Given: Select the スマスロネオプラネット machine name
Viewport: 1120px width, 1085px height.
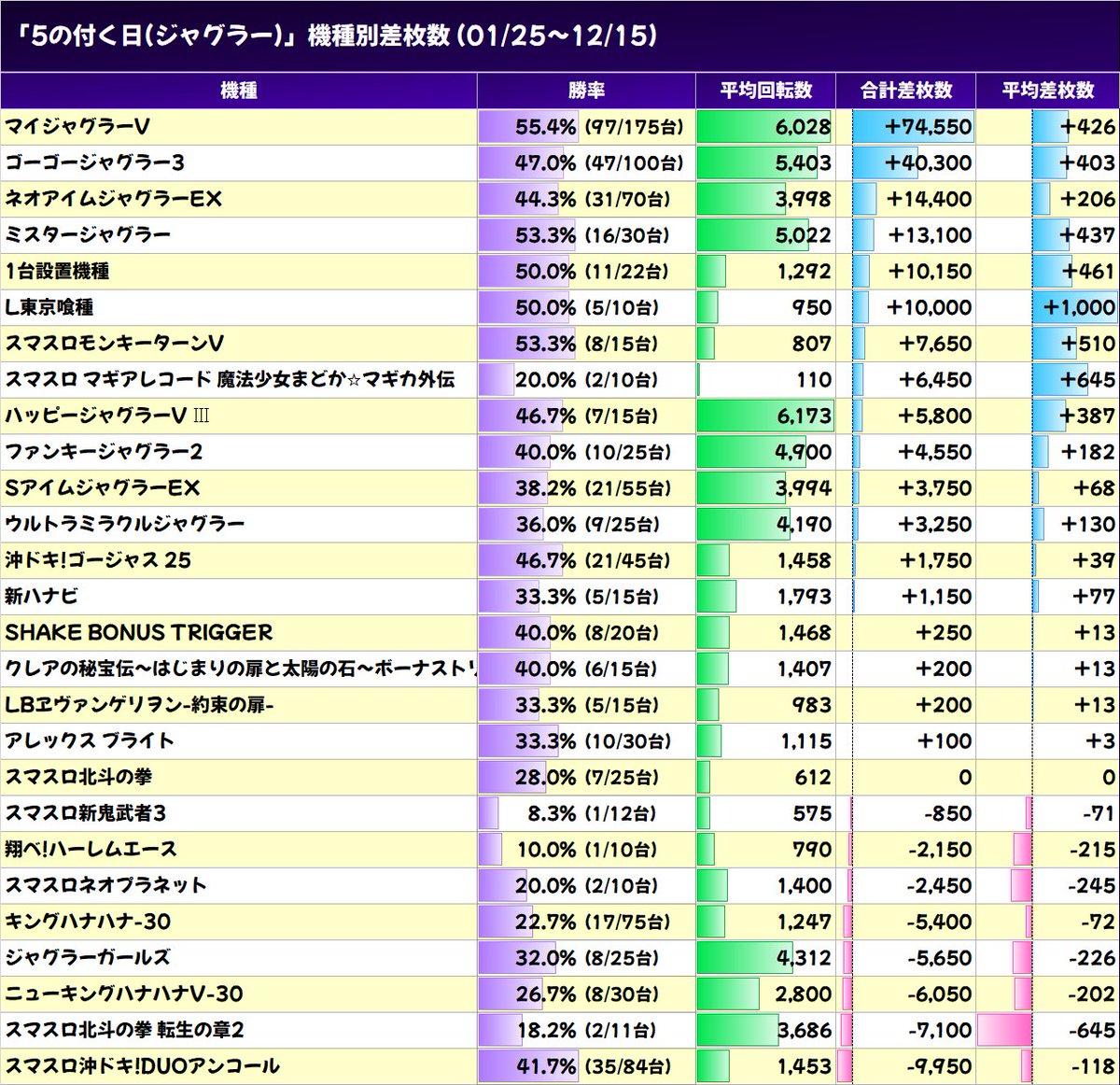Looking at the screenshot, I should (x=105, y=885).
